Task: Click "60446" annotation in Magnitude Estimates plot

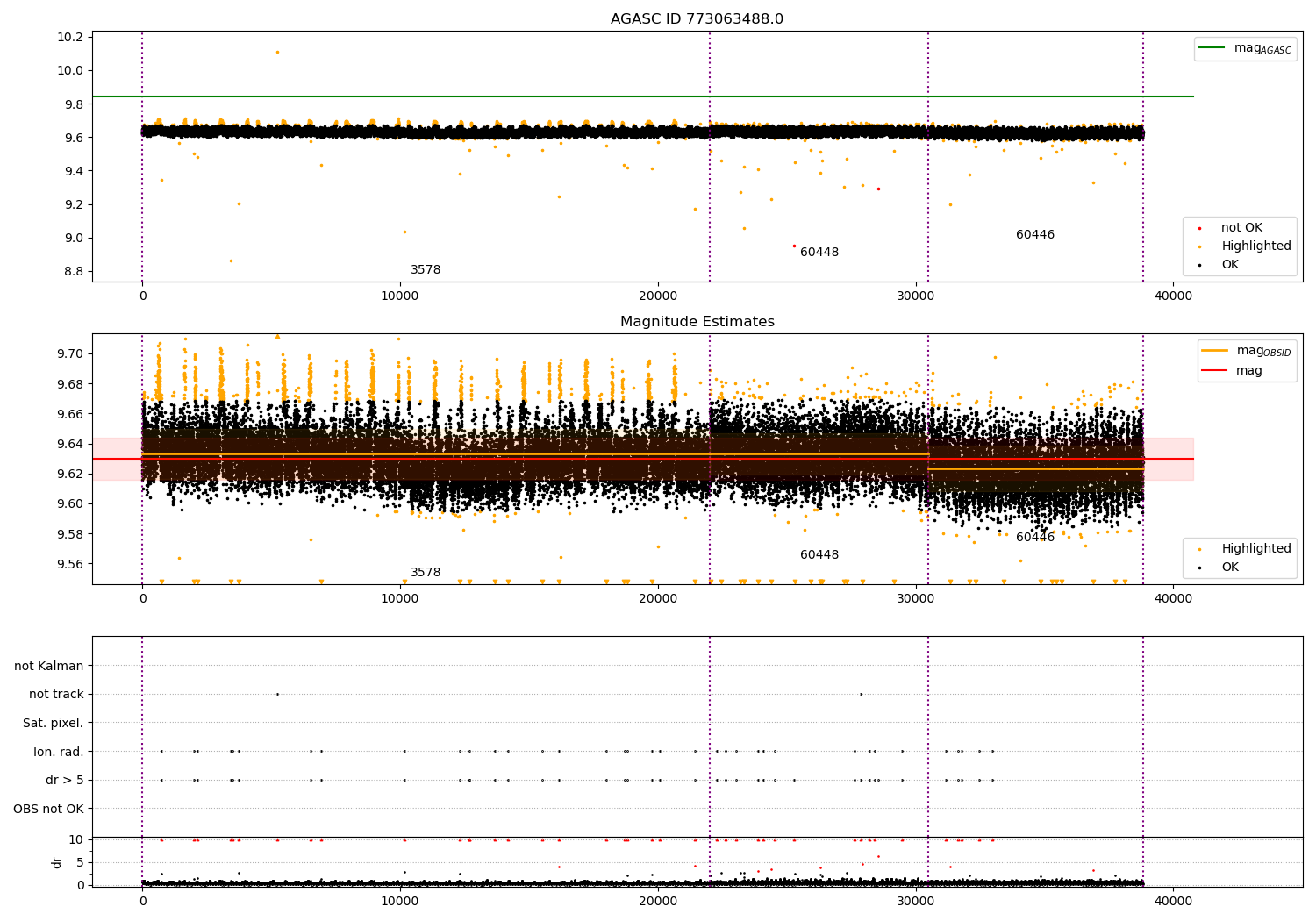Action: (1035, 538)
